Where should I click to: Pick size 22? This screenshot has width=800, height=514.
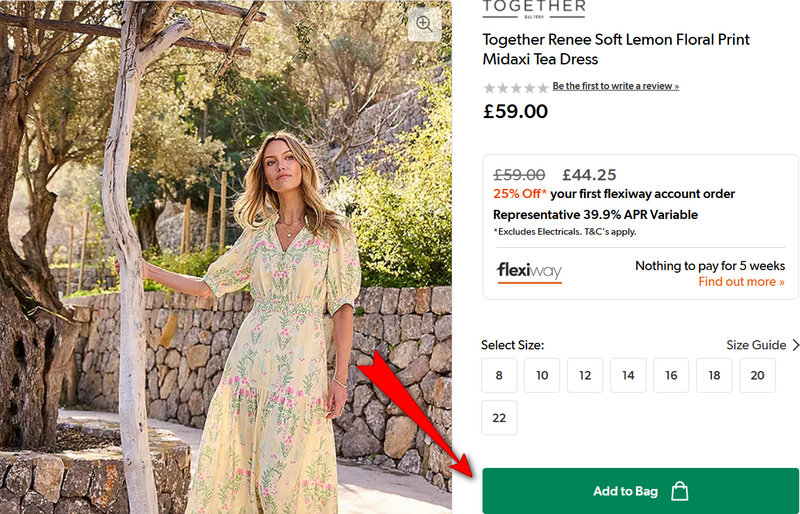(x=499, y=417)
